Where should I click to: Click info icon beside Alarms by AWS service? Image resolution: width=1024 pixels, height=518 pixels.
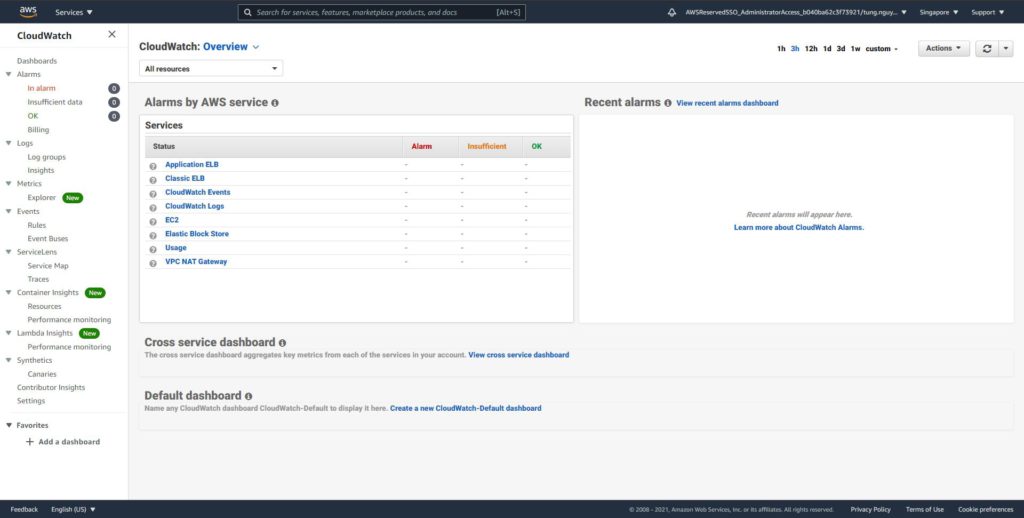click(275, 103)
